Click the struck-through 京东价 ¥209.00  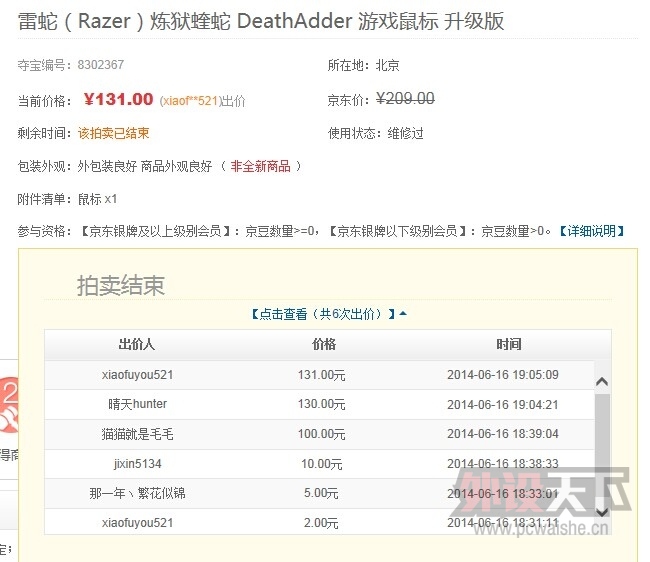pos(405,99)
